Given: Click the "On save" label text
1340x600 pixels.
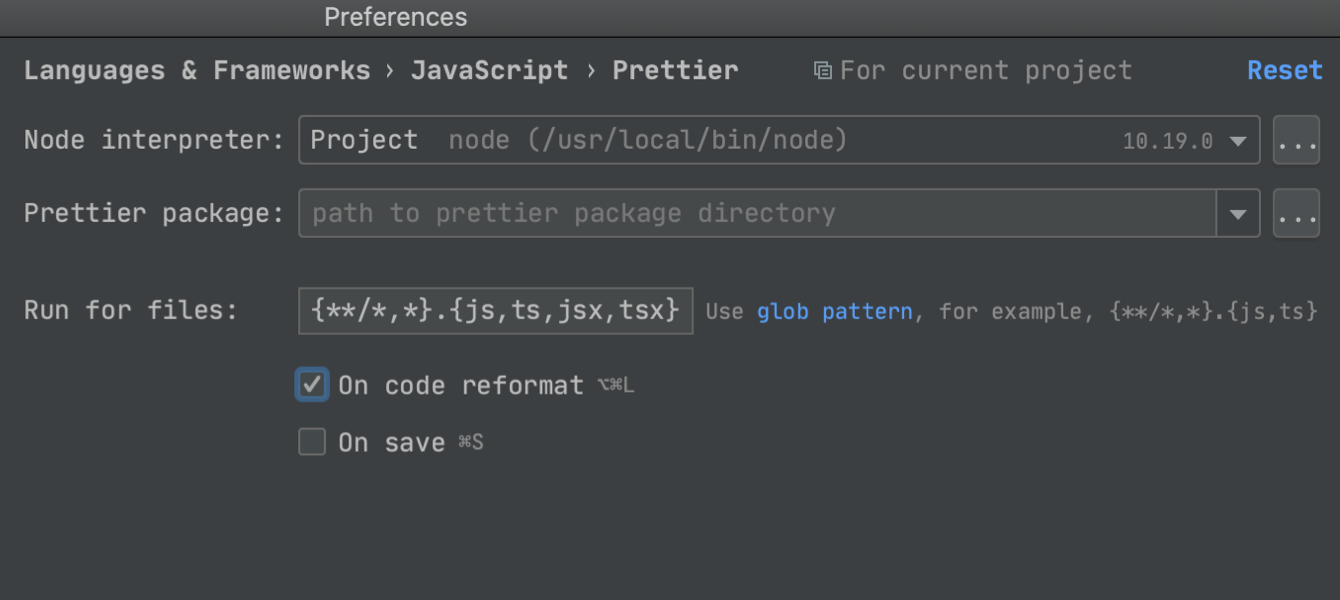Looking at the screenshot, I should [x=391, y=443].
